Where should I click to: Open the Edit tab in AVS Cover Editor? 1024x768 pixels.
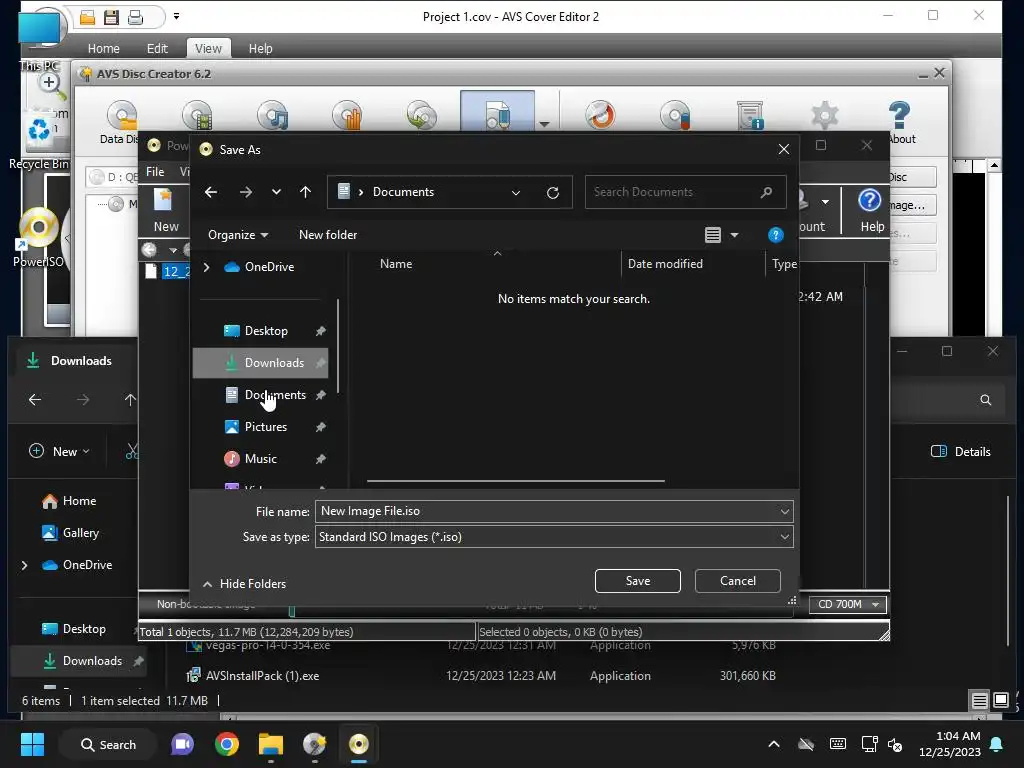click(x=157, y=48)
